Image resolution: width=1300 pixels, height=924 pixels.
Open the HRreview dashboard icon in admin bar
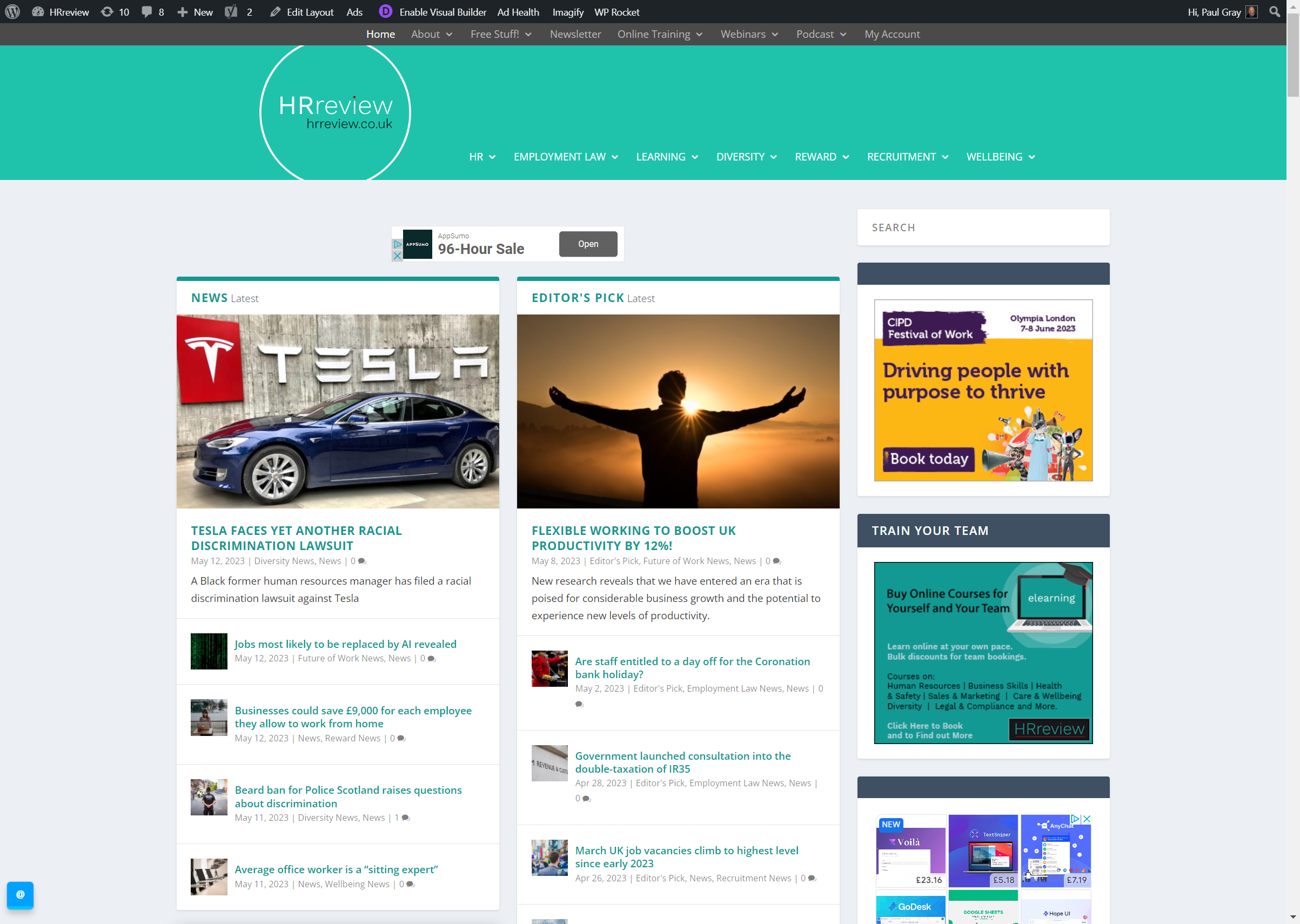pos(38,11)
